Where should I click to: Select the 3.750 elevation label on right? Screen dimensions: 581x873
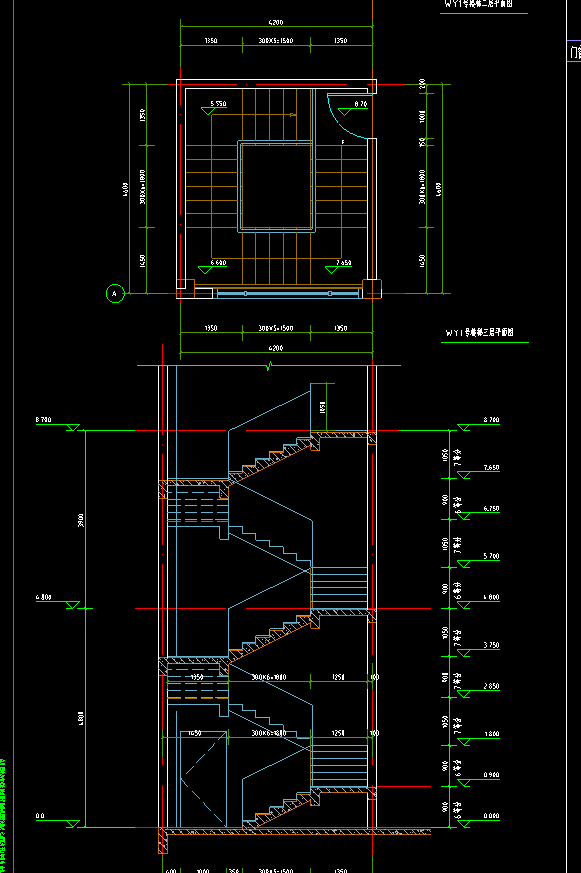pos(491,645)
